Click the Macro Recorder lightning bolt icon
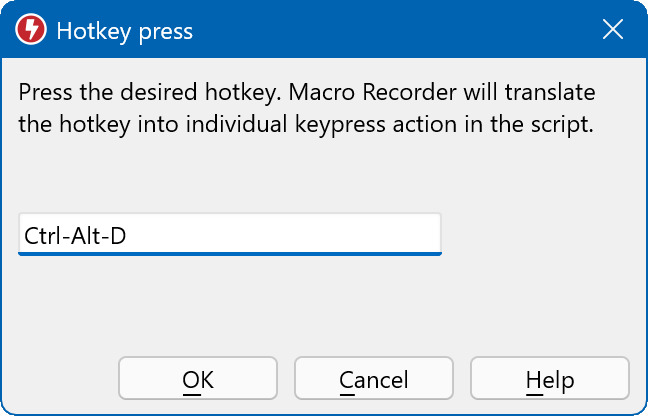 coord(31,30)
